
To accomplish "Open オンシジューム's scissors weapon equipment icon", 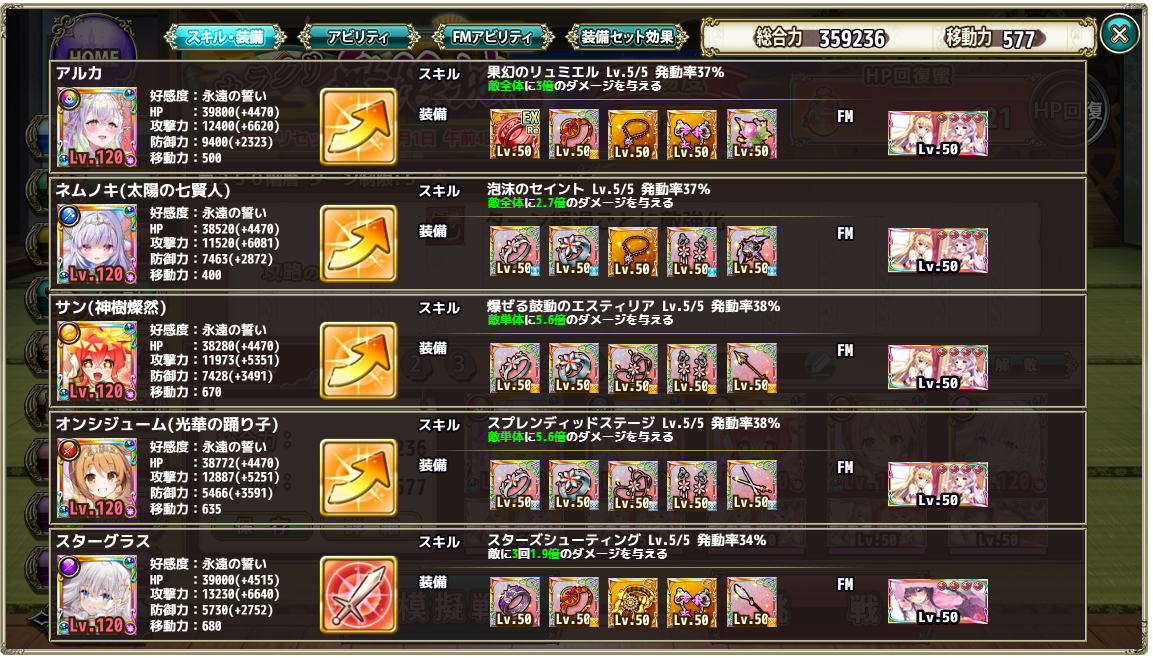I will pos(752,485).
